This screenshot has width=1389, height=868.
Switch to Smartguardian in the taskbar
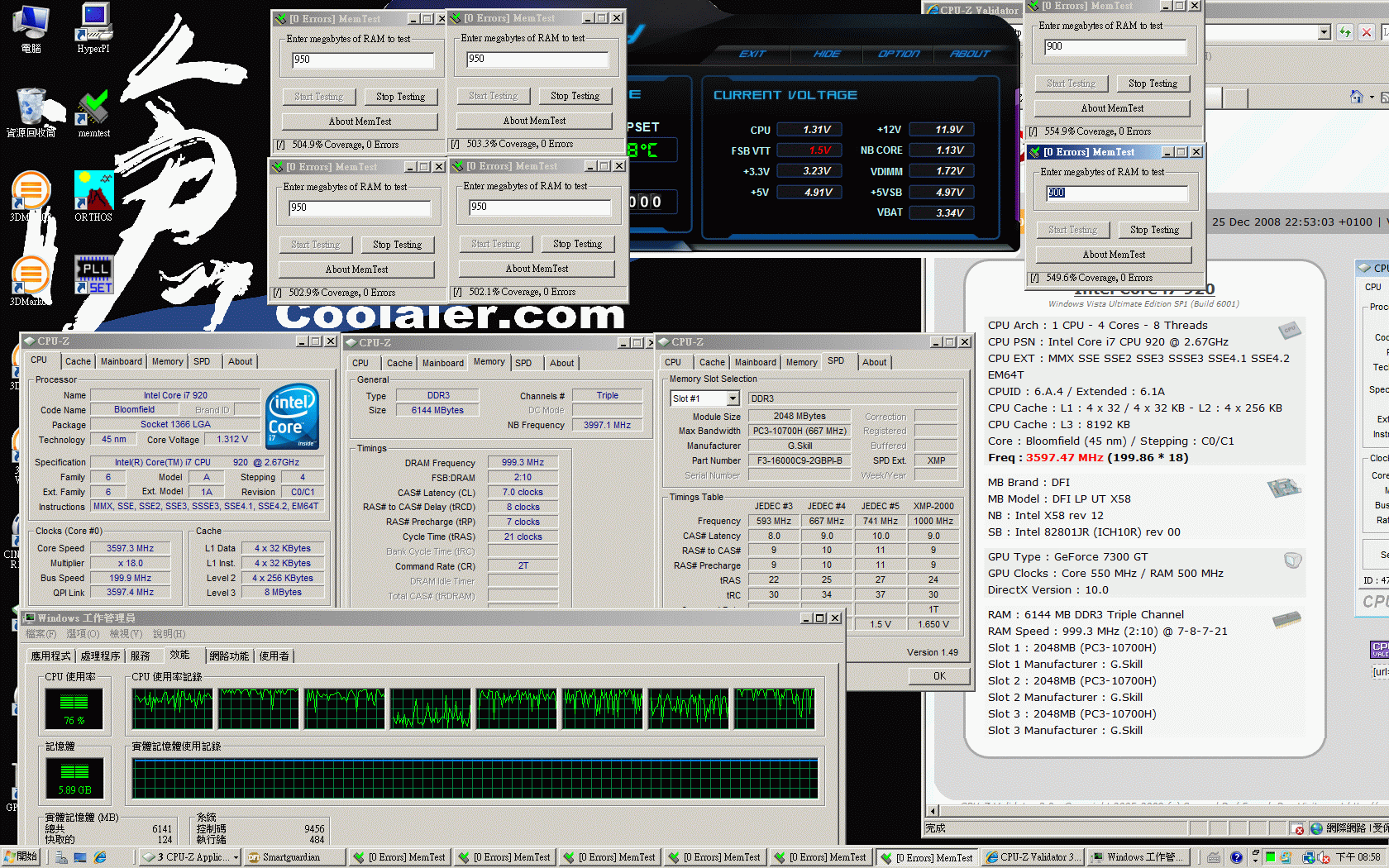click(x=295, y=857)
